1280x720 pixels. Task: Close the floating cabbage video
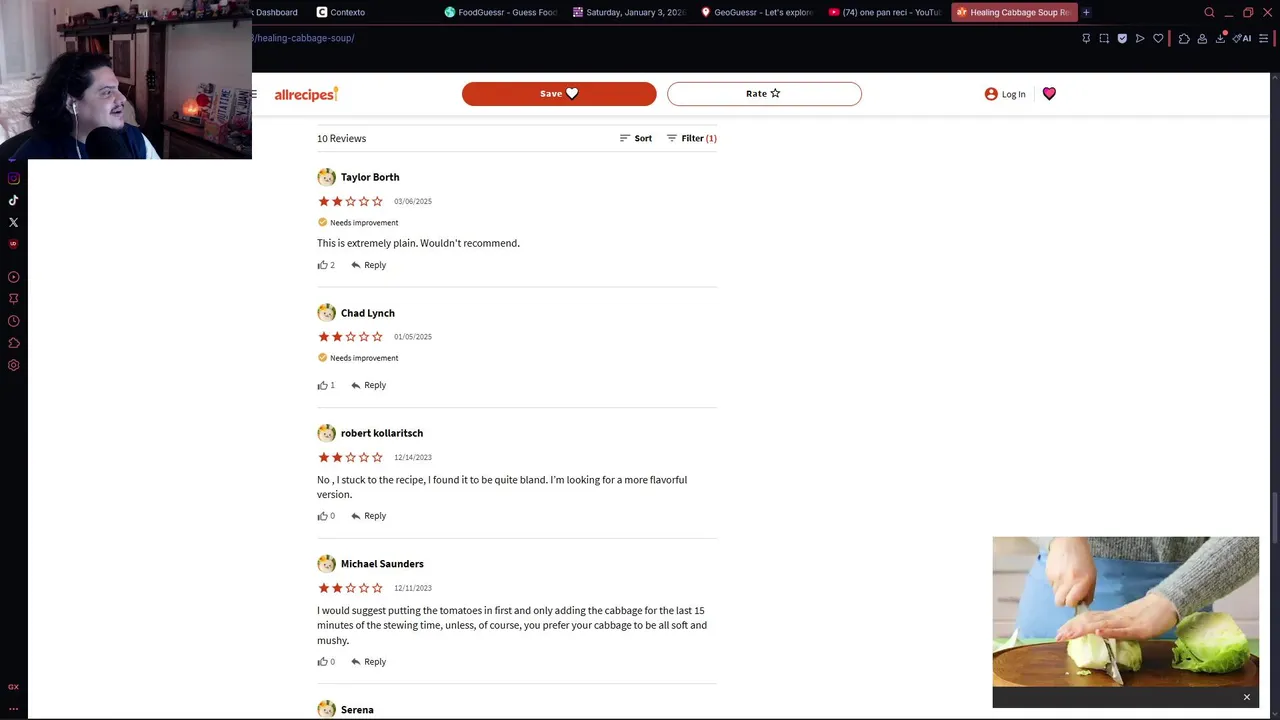point(1247,697)
